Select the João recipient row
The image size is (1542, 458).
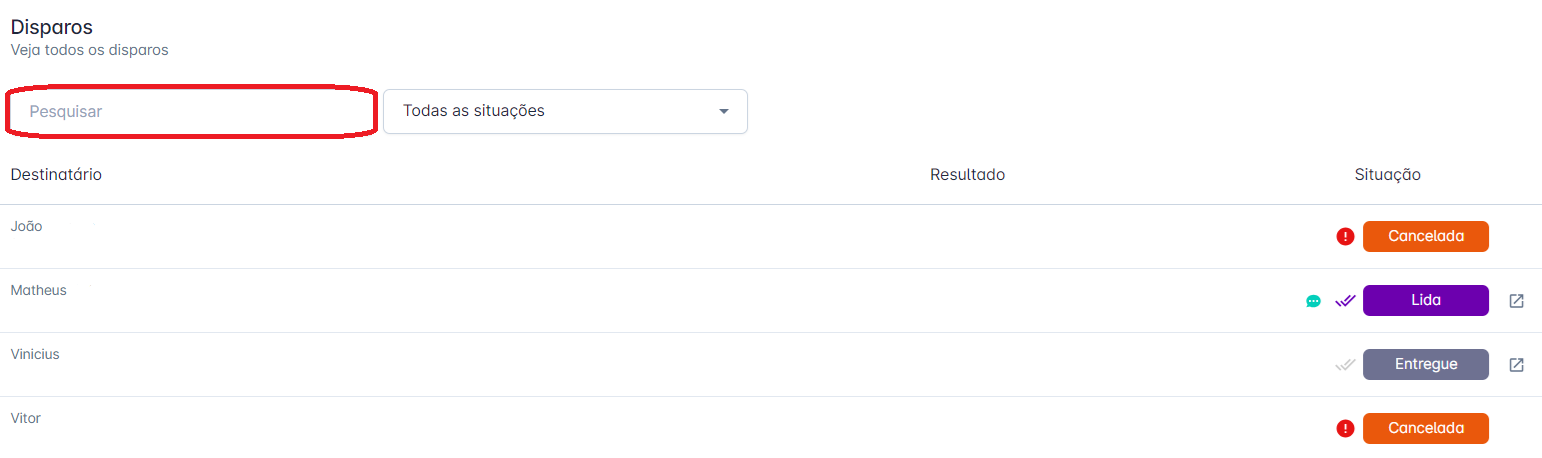point(27,227)
